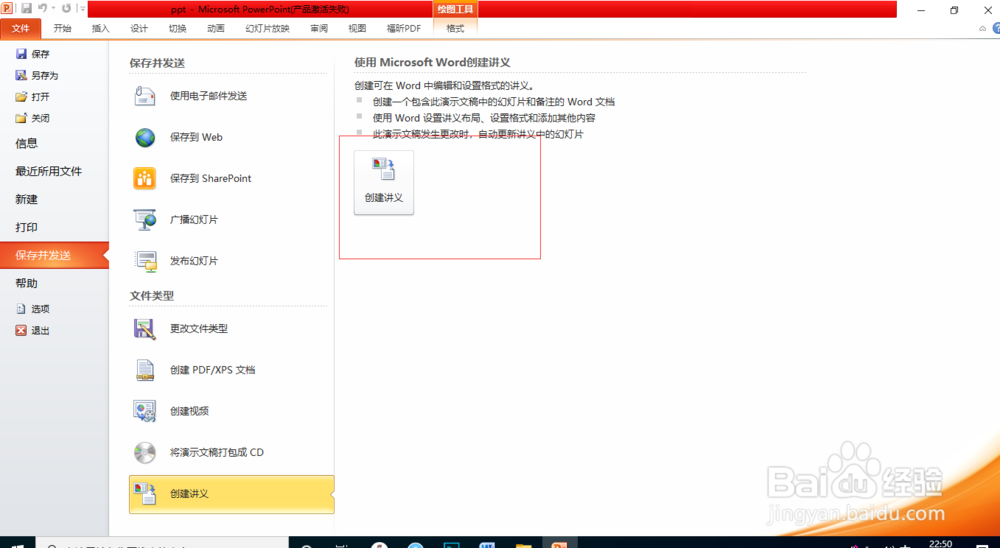The image size is (1000, 548).
Task: Select the highlighted 创建讲义 list option
Action: click(231, 494)
